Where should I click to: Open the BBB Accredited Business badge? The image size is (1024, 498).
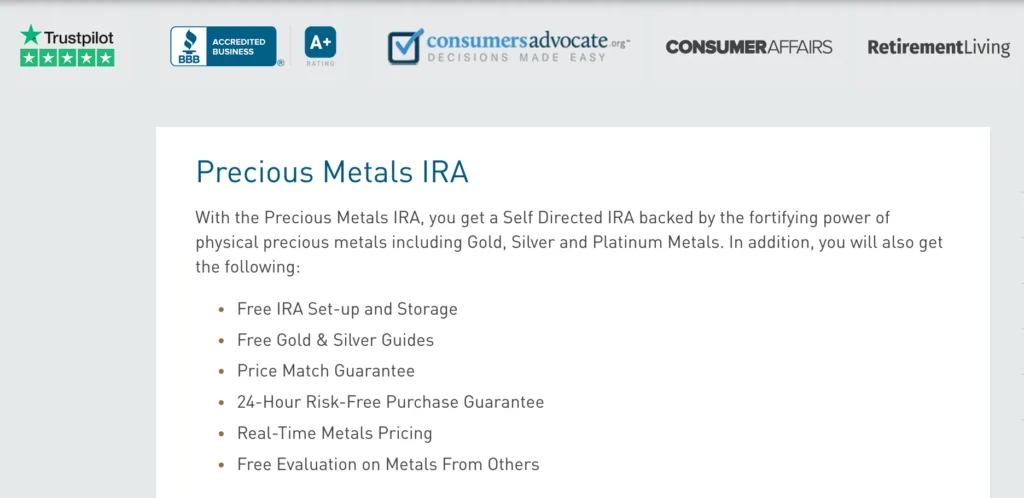(223, 46)
